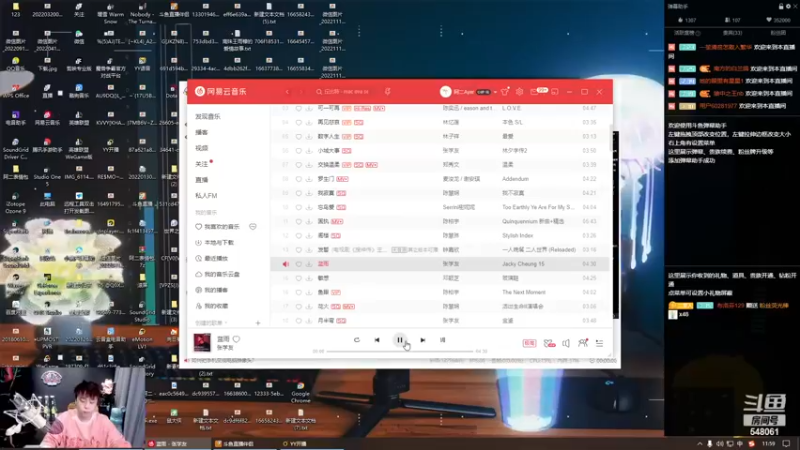Like the song in The Next Moment row
Image resolution: width=800 pixels, height=450 pixels.
pyautogui.click(x=298, y=292)
